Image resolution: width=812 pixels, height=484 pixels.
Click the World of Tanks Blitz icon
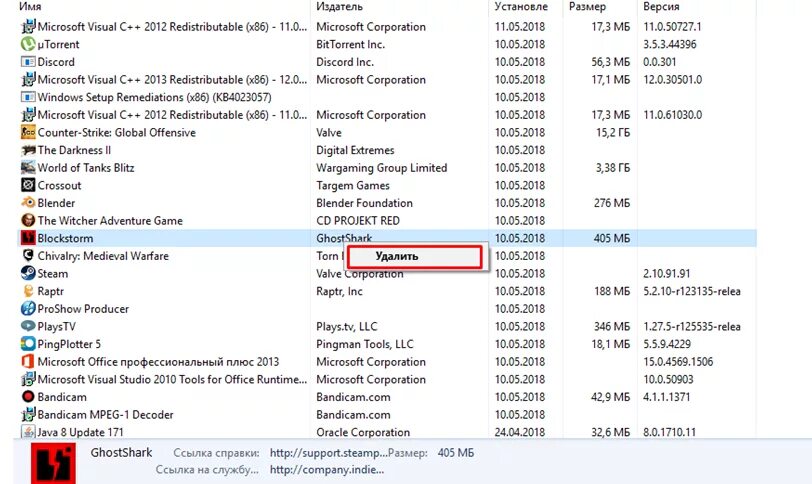28,168
